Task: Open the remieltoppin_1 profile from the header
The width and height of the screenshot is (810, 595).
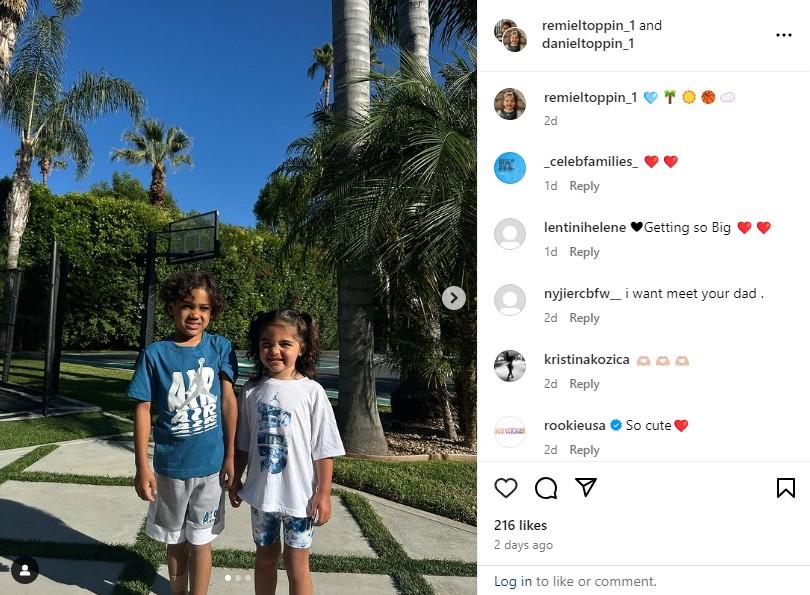Action: [x=588, y=25]
